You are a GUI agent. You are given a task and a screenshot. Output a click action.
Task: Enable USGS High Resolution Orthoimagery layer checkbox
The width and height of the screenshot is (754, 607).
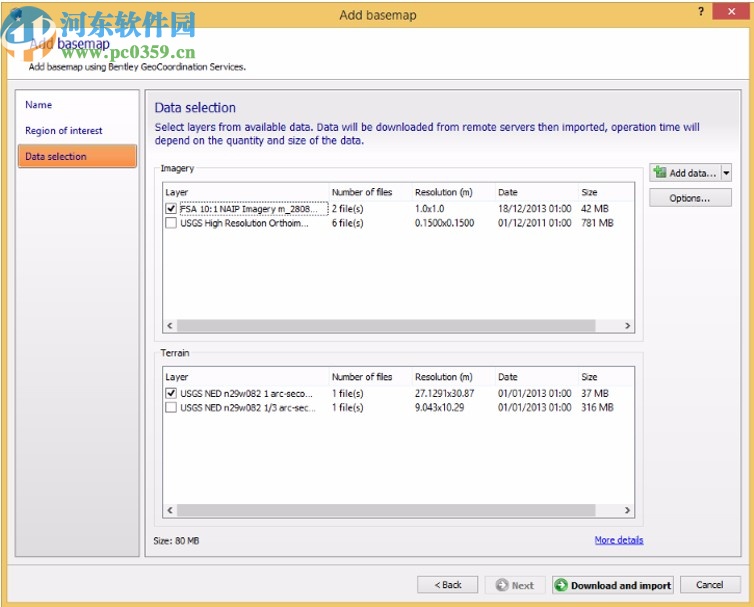pos(171,223)
